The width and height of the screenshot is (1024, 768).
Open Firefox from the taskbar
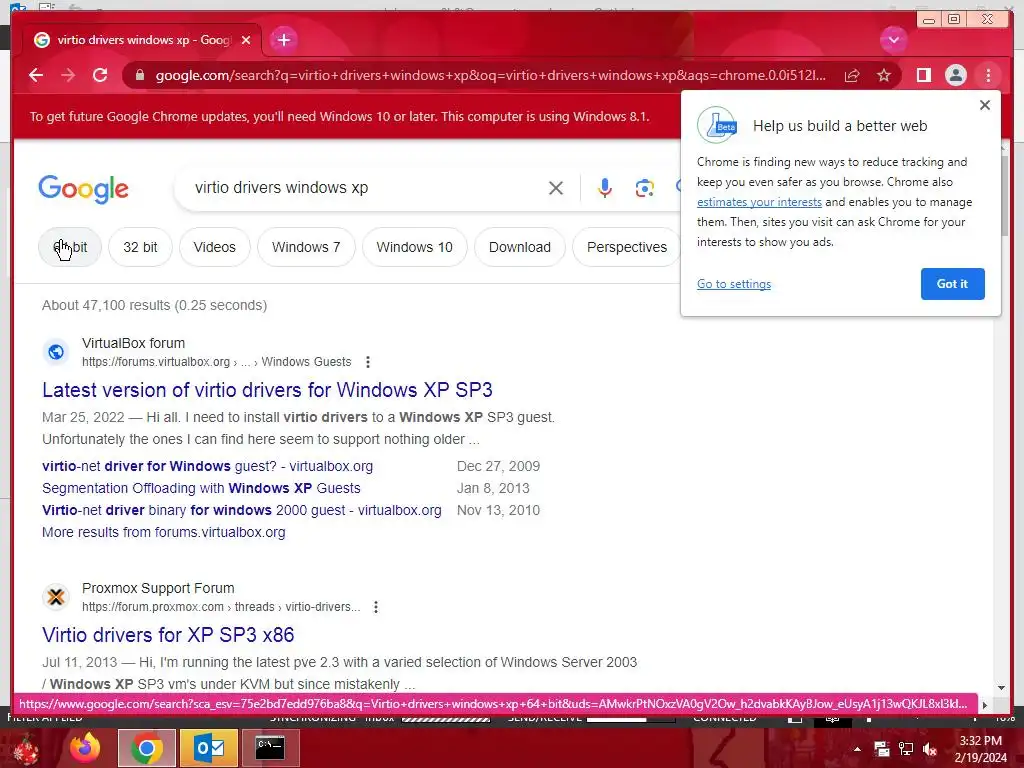pos(85,748)
